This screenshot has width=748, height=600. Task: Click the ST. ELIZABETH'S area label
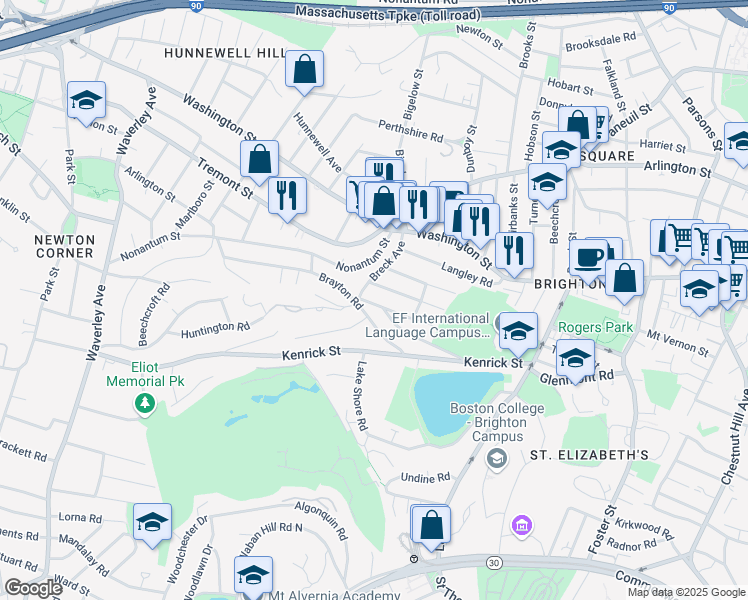coord(590,455)
